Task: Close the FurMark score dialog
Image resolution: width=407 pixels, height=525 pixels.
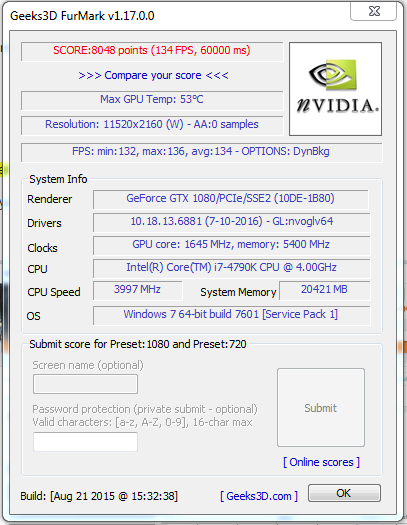Action: [x=373, y=11]
